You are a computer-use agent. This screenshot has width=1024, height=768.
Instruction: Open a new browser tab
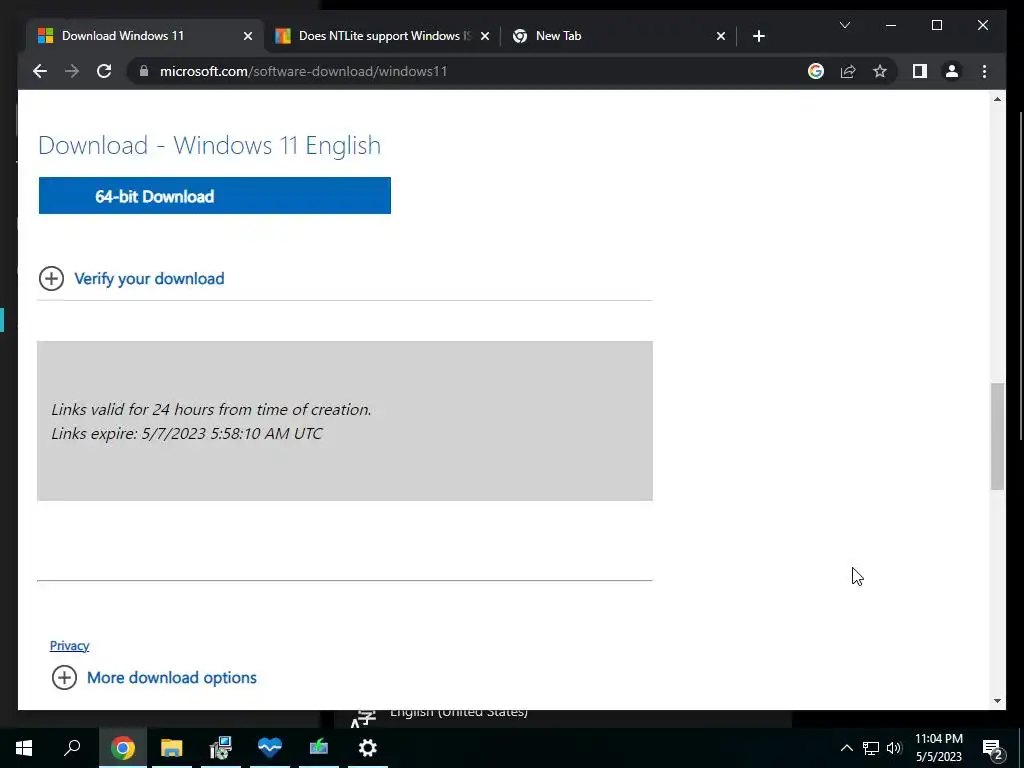pyautogui.click(x=758, y=36)
